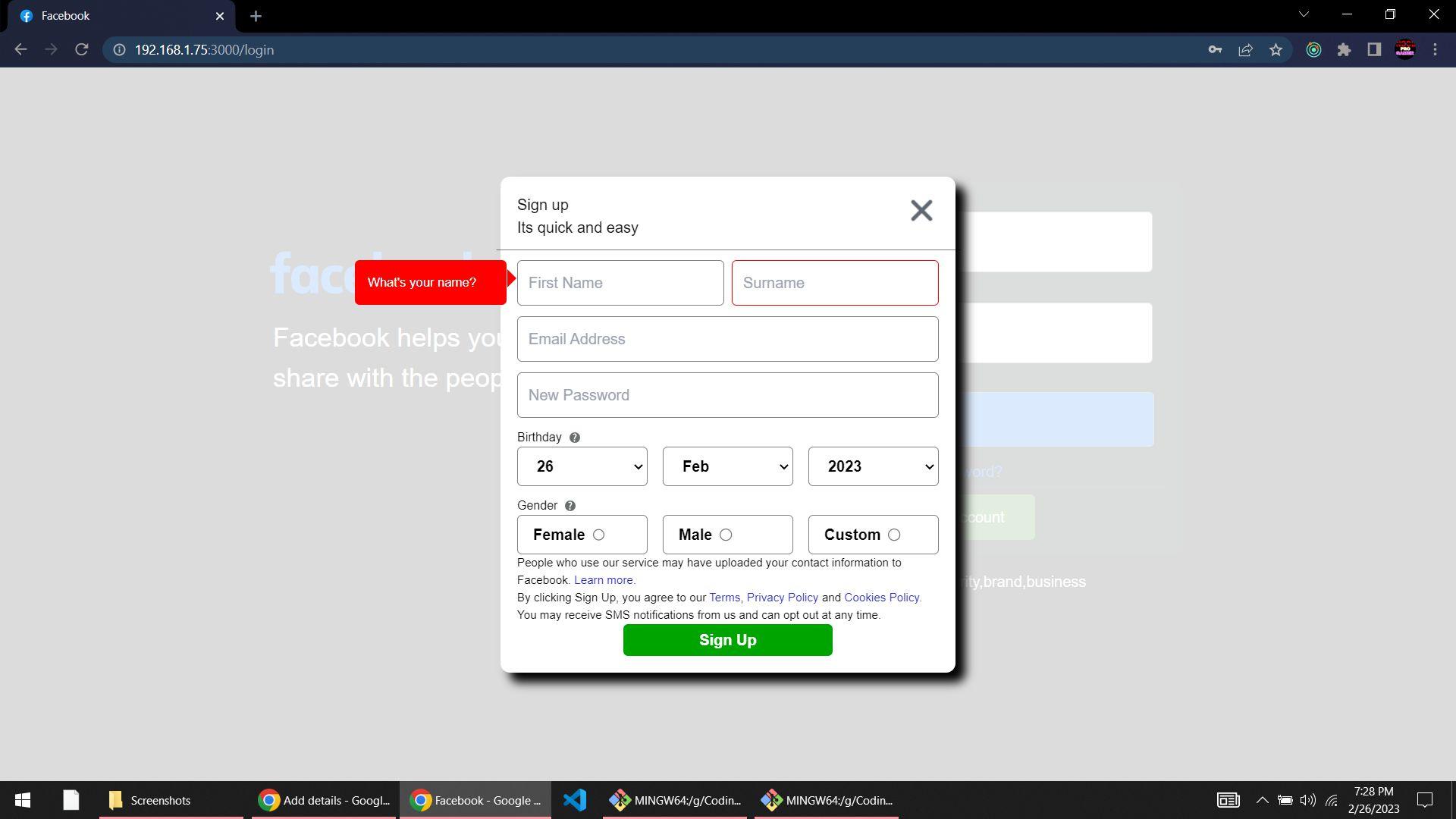Image resolution: width=1456 pixels, height=819 pixels.
Task: Expand the year birthday dropdown showing 2023
Action: click(x=873, y=466)
